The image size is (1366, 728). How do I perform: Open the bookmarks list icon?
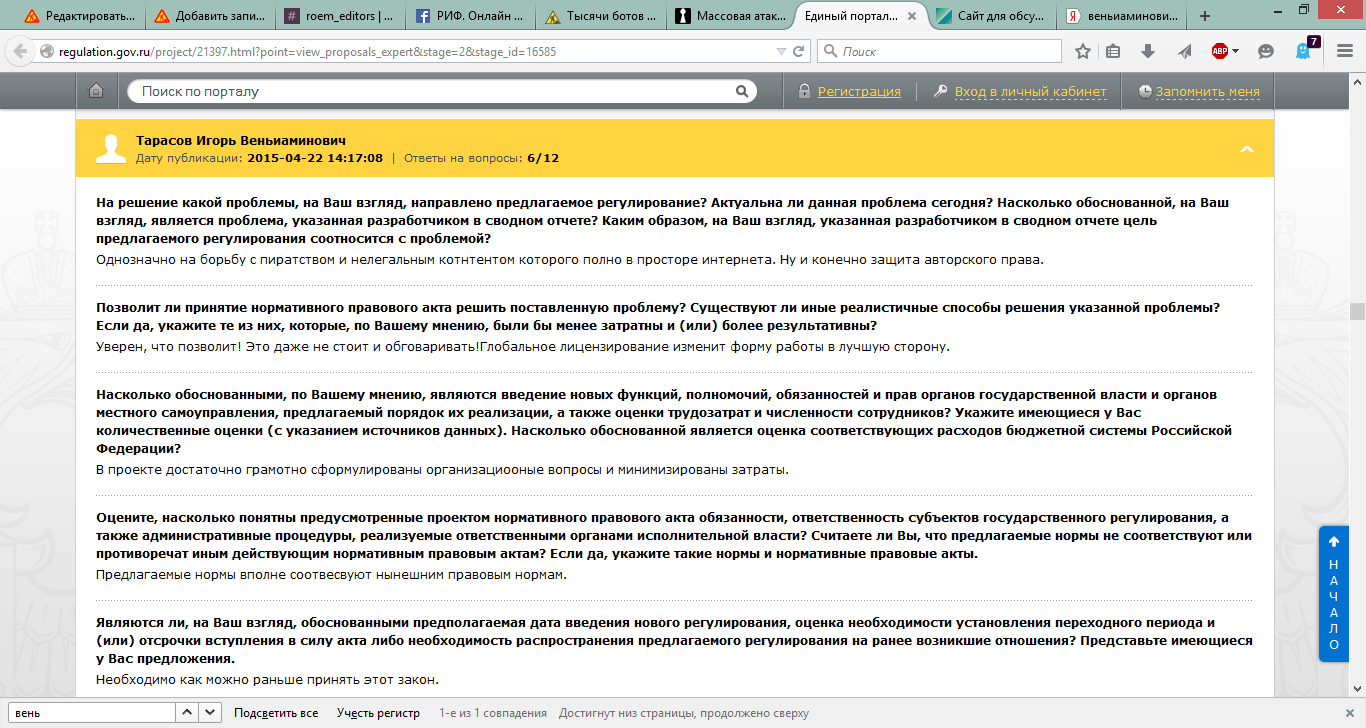pos(1113,51)
